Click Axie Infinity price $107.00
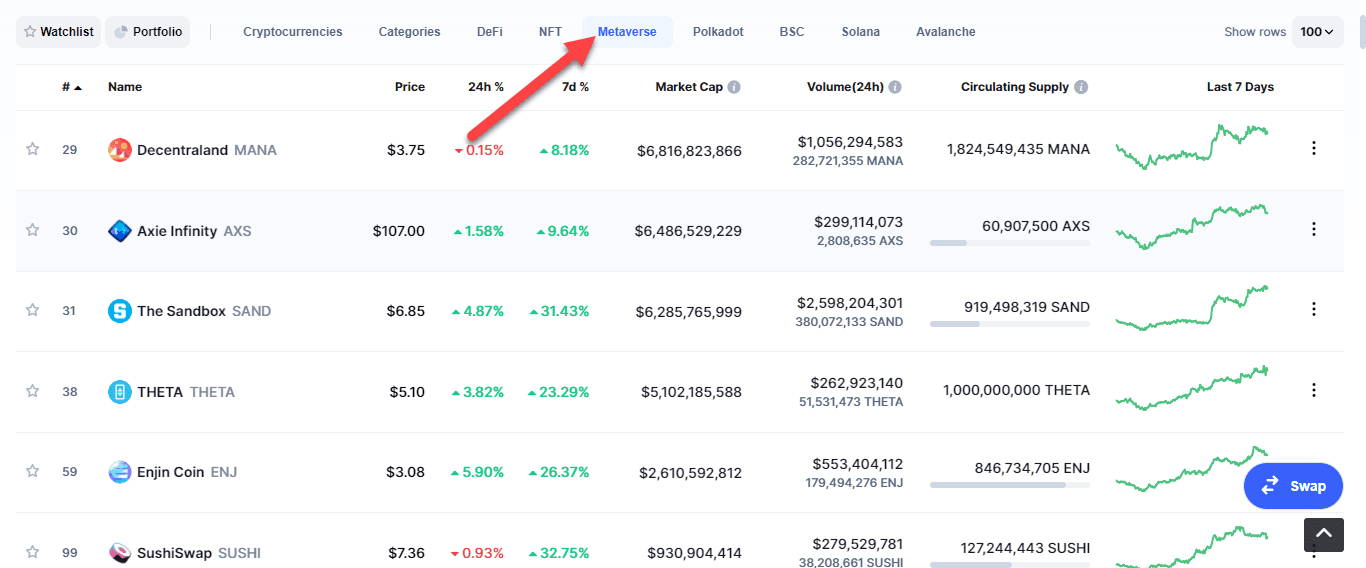The width and height of the screenshot is (1366, 568). click(399, 231)
